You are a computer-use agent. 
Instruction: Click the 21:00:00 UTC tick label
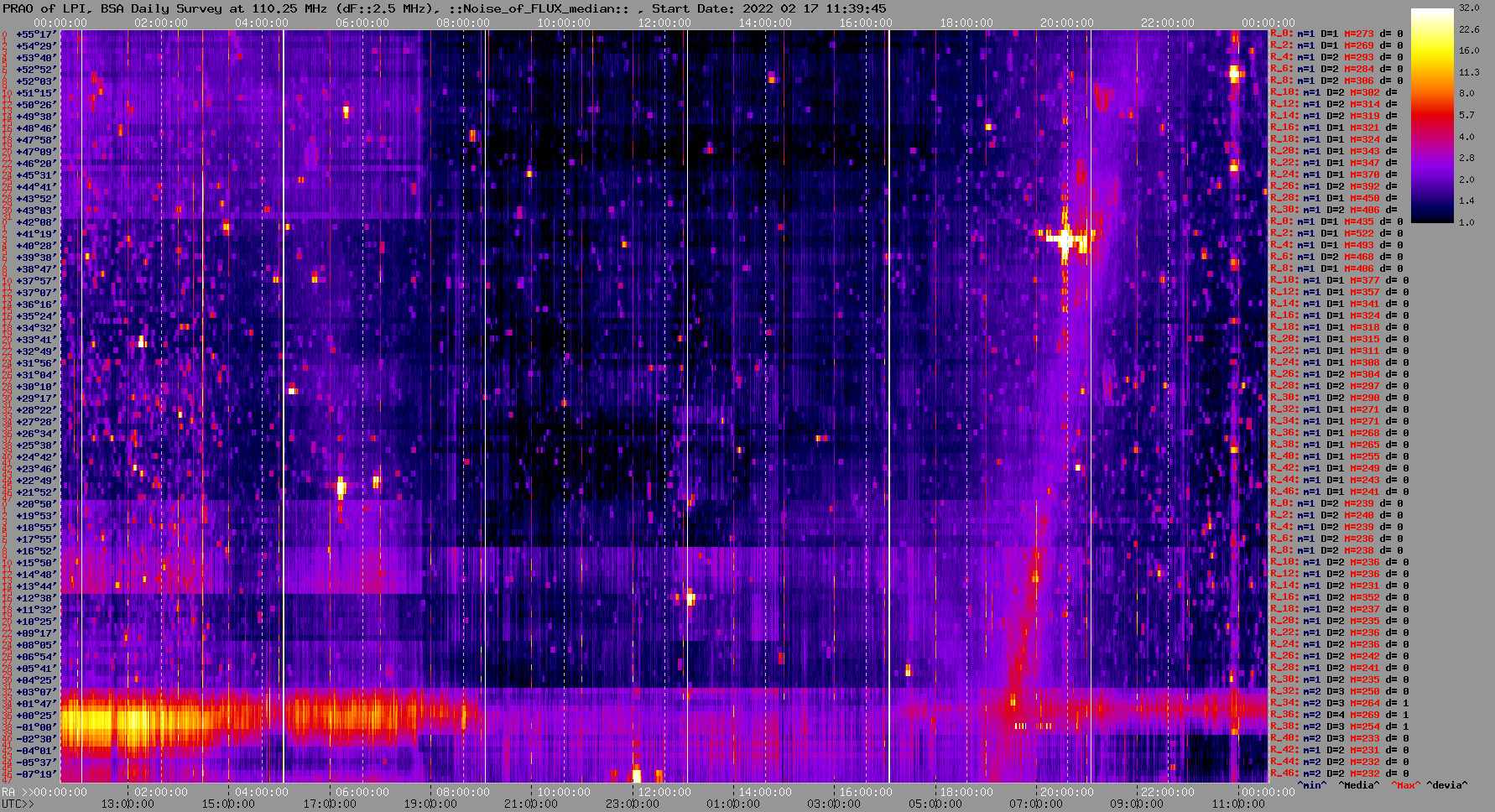click(531, 804)
